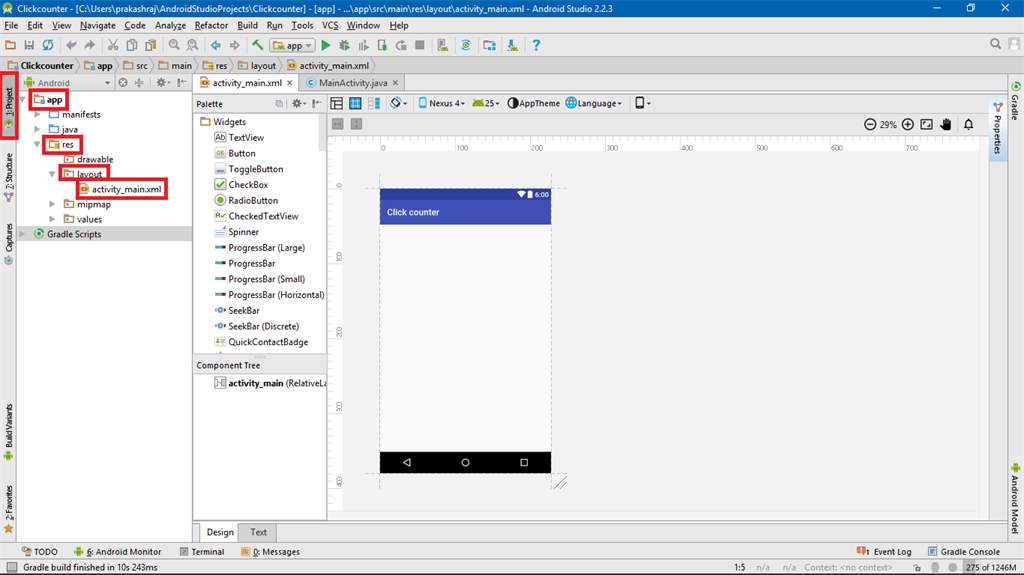Viewport: 1024px width, 575px height.
Task: Expand the Gradle Scripts node arrow
Action: tap(23, 234)
